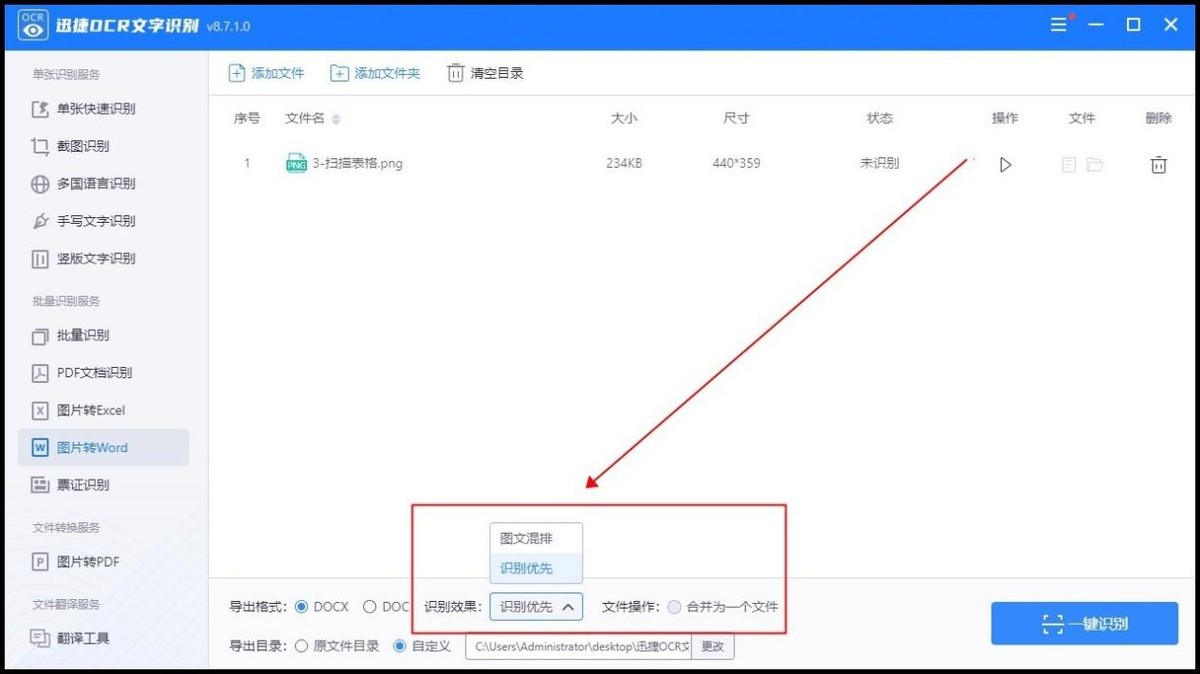This screenshot has width=1200, height=674.
Task: Click file name 3-扫描表格.png
Action: point(358,163)
